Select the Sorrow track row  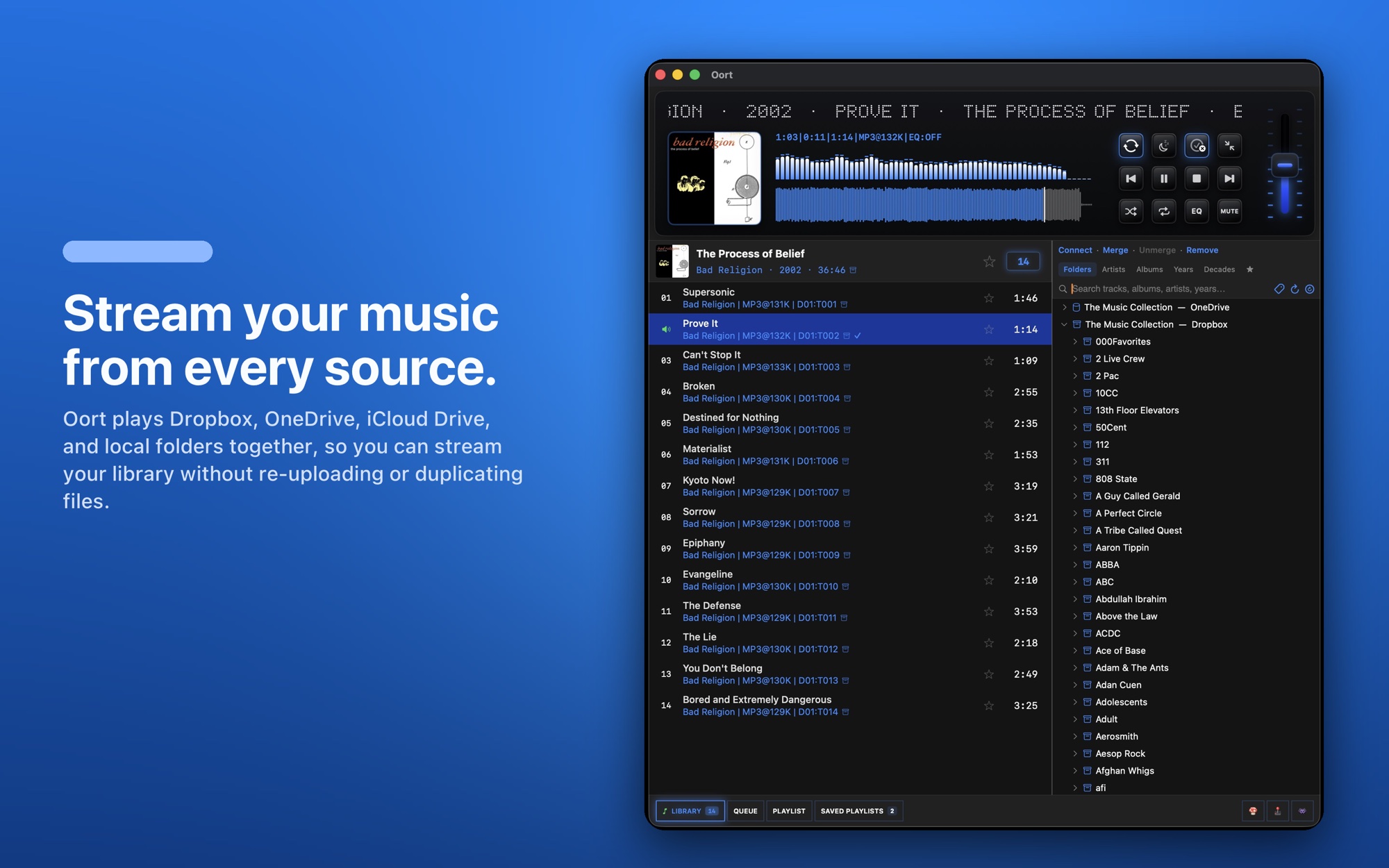[850, 517]
